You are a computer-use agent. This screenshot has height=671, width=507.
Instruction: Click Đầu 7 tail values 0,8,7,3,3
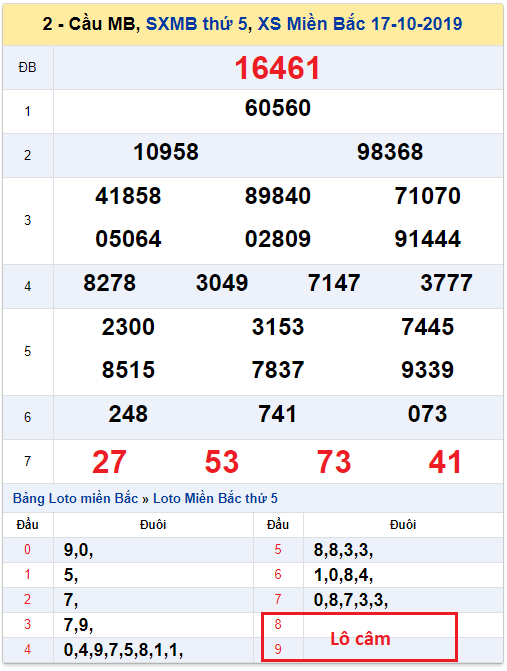pos(351,600)
